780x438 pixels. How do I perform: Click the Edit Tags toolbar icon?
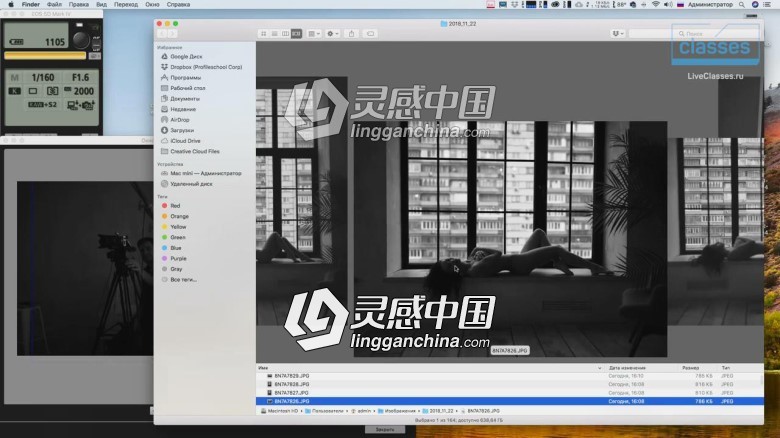point(370,33)
